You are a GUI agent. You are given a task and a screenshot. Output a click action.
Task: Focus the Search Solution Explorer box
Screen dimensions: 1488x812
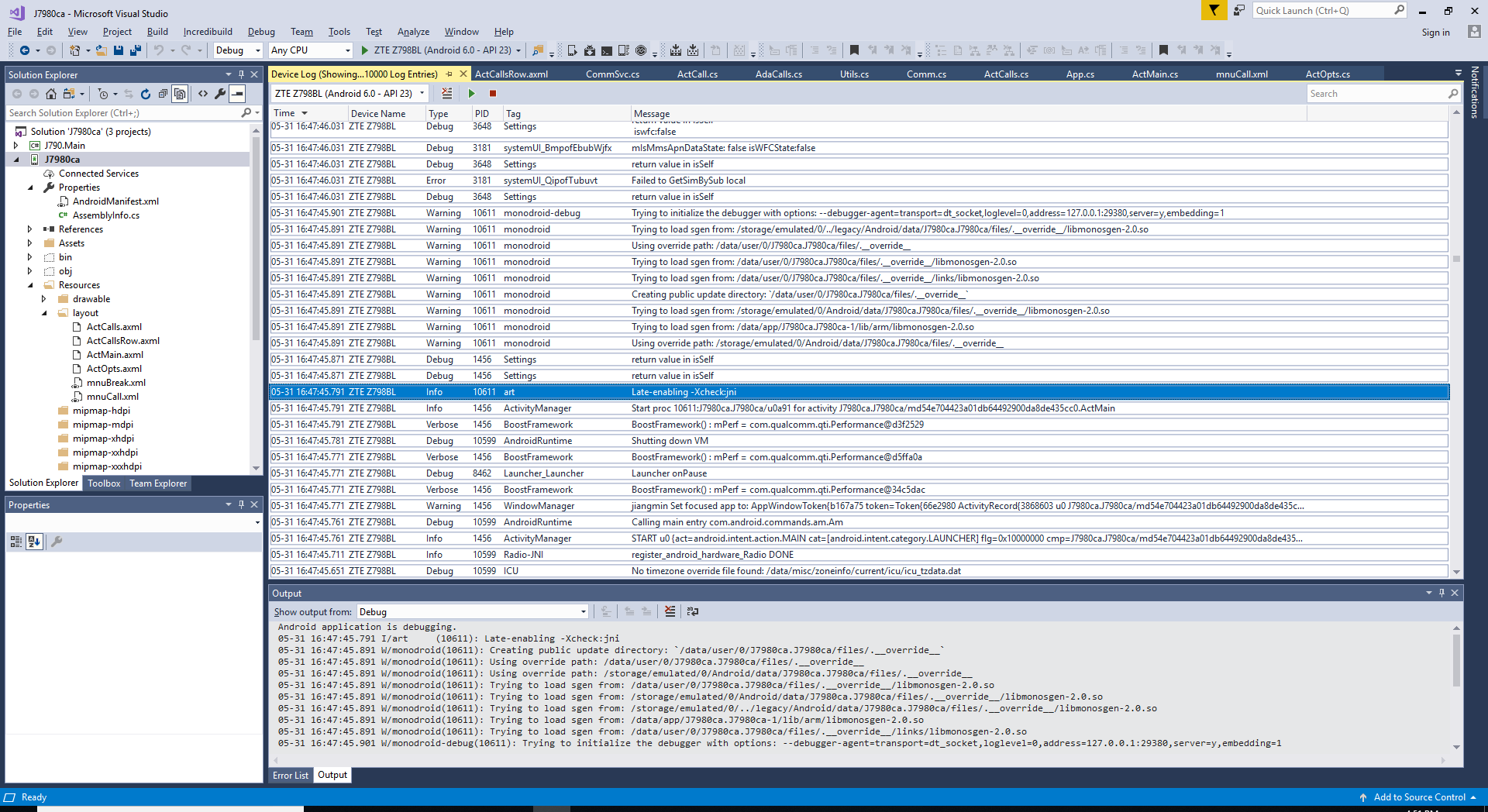point(133,113)
